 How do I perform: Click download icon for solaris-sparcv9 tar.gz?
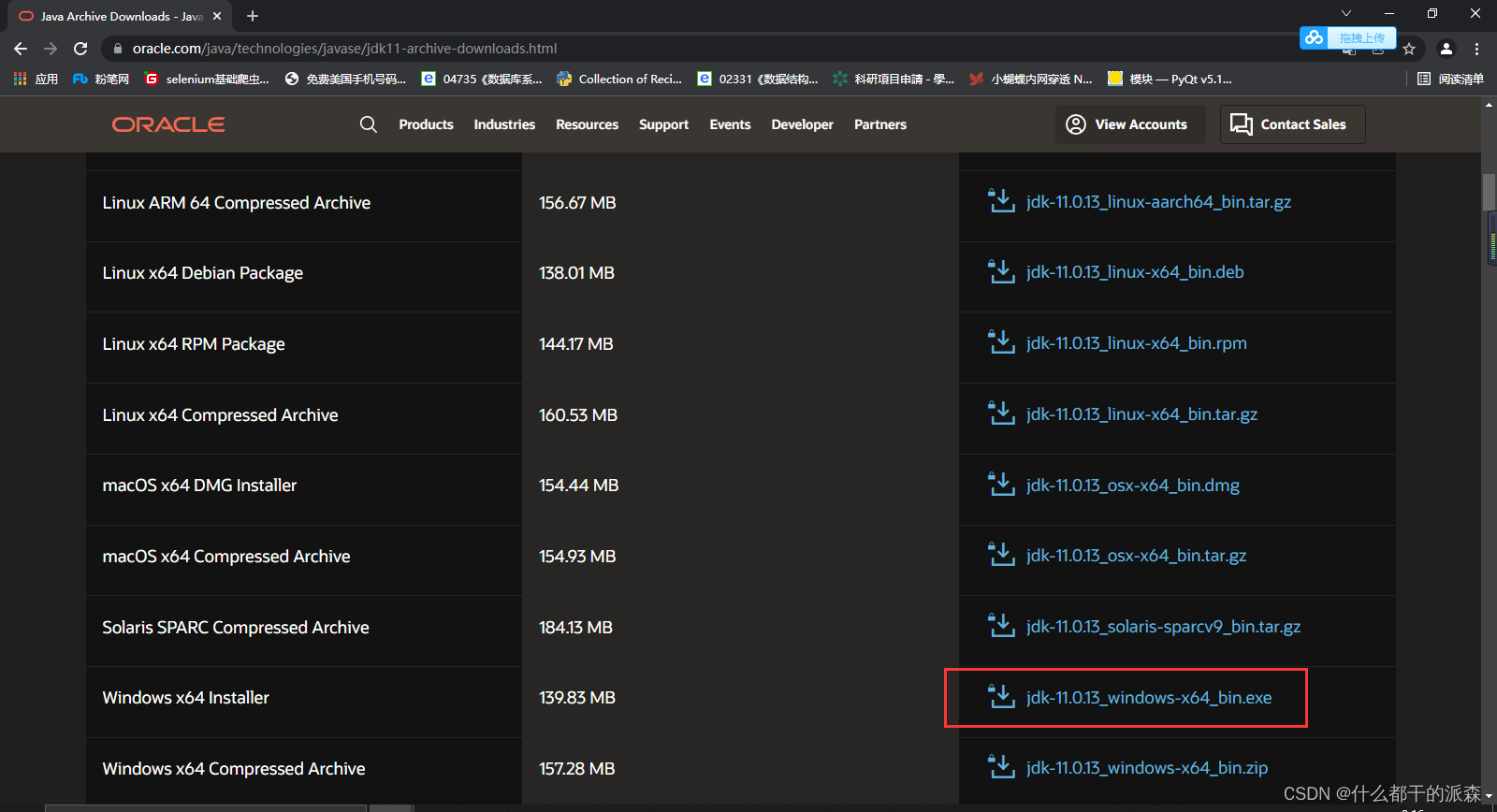[x=1001, y=626]
